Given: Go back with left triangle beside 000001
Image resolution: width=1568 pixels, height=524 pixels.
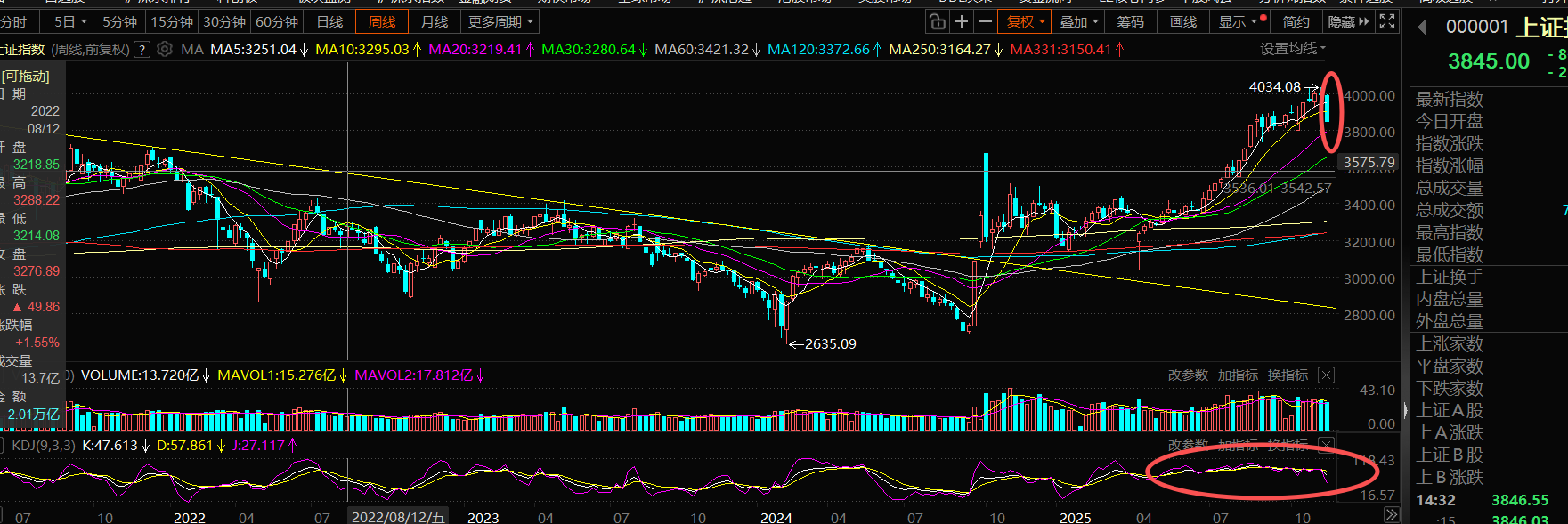Looking at the screenshot, I should [1423, 28].
